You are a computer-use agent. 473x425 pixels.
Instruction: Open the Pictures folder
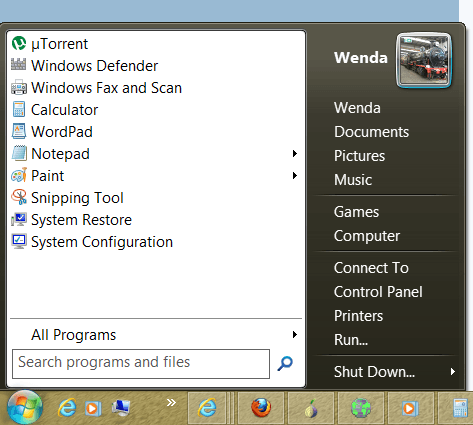click(359, 156)
